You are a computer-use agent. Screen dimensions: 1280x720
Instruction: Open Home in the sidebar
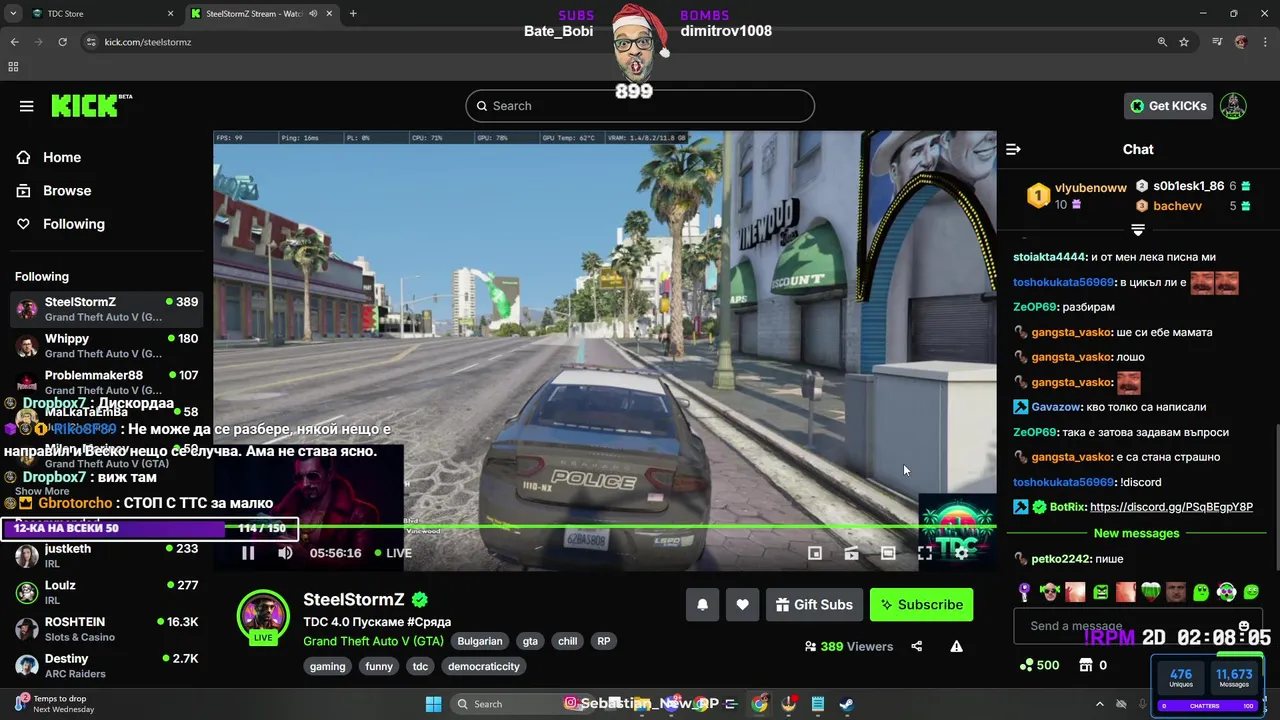(x=62, y=157)
